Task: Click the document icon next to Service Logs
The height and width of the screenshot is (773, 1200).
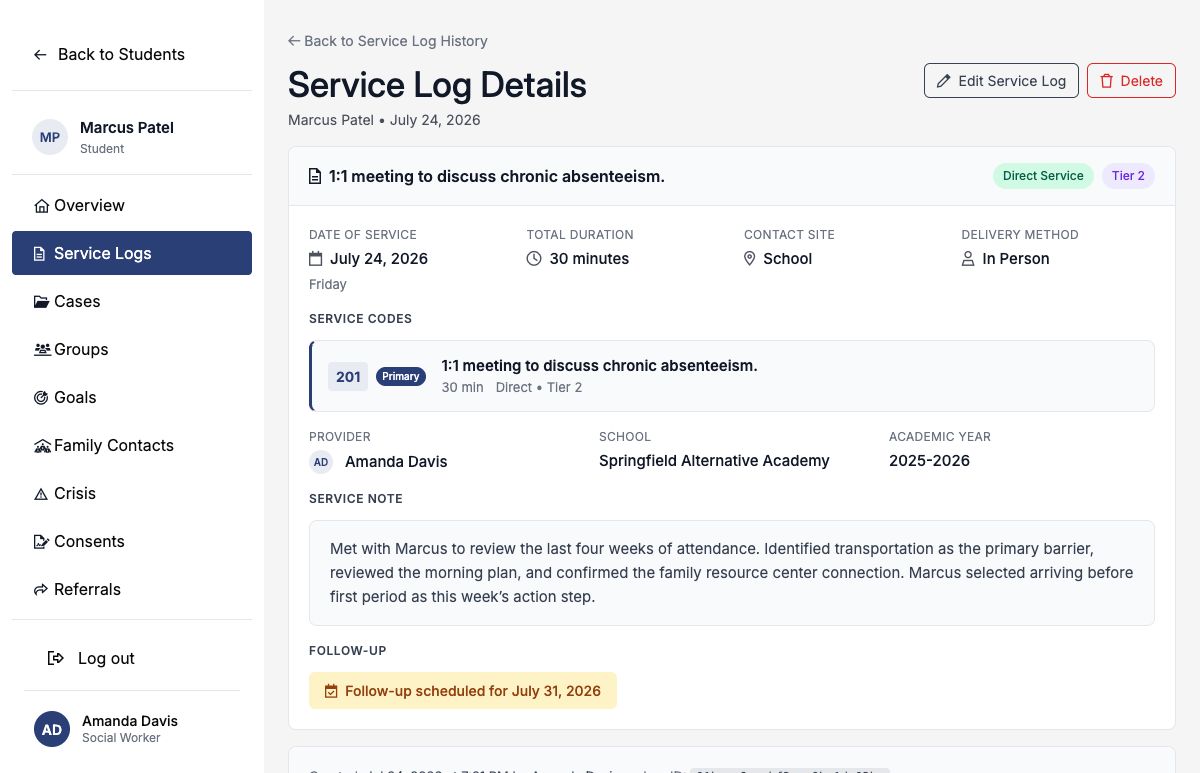Action: [x=40, y=254]
